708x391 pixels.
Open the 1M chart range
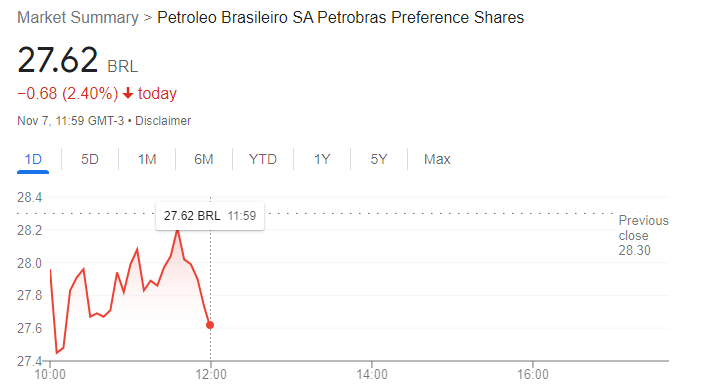tap(147, 159)
